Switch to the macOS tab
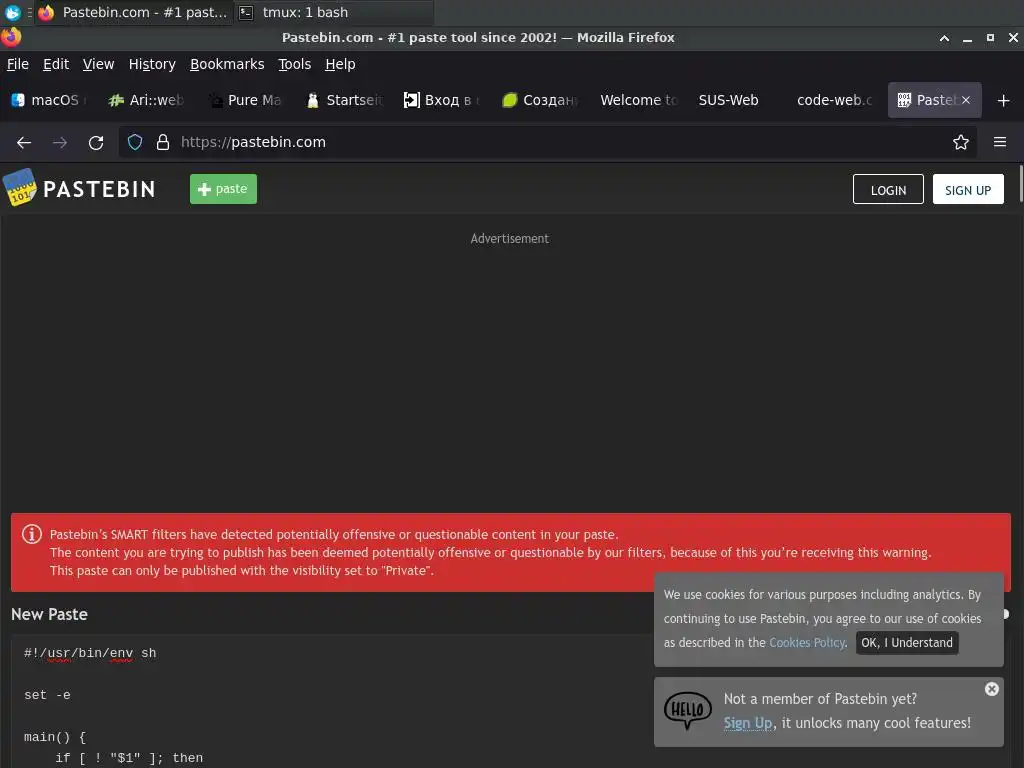1024x768 pixels. [x=51, y=100]
